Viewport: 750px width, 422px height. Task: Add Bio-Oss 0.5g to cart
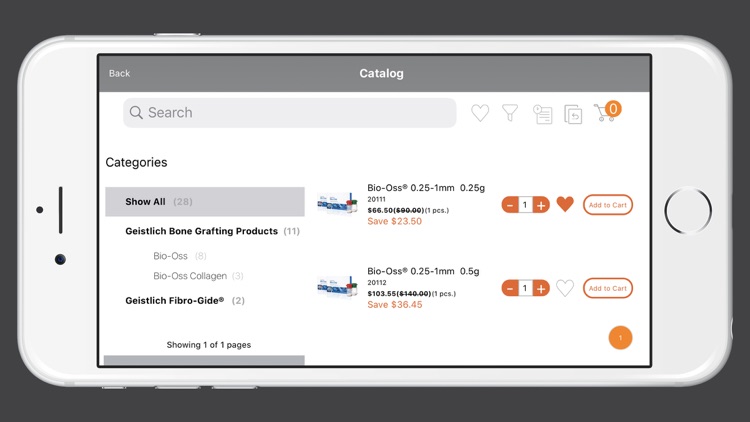(x=607, y=288)
